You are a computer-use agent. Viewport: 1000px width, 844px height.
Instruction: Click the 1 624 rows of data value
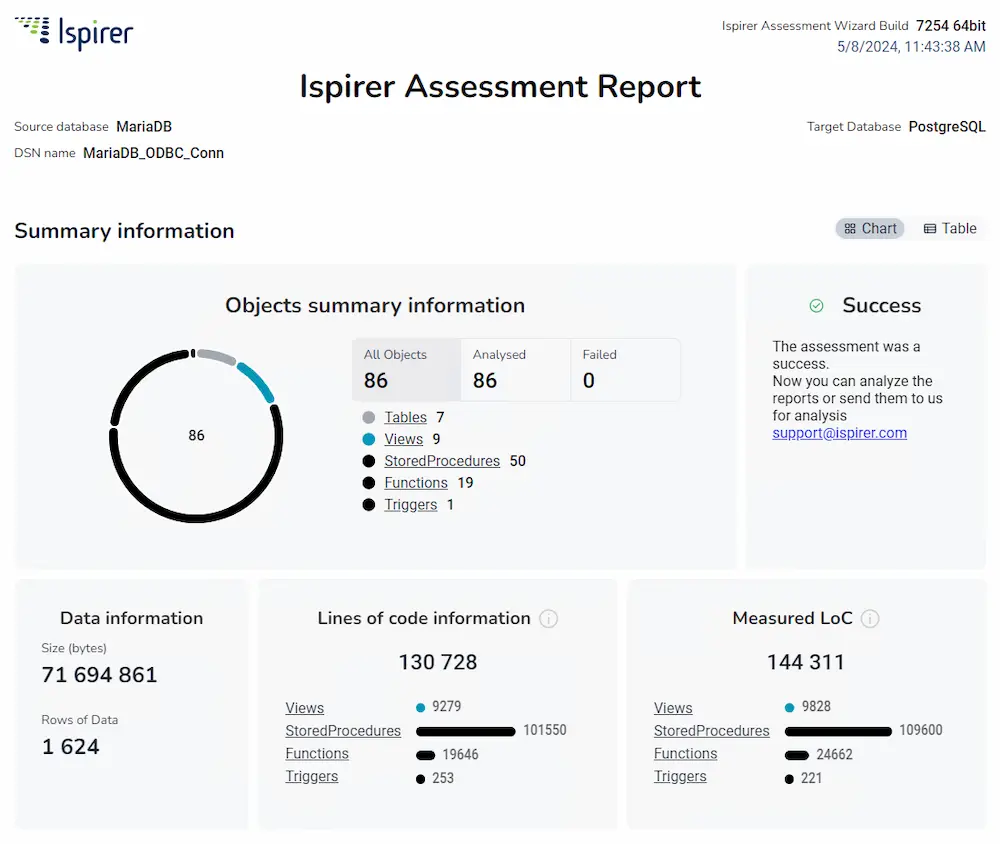click(70, 747)
